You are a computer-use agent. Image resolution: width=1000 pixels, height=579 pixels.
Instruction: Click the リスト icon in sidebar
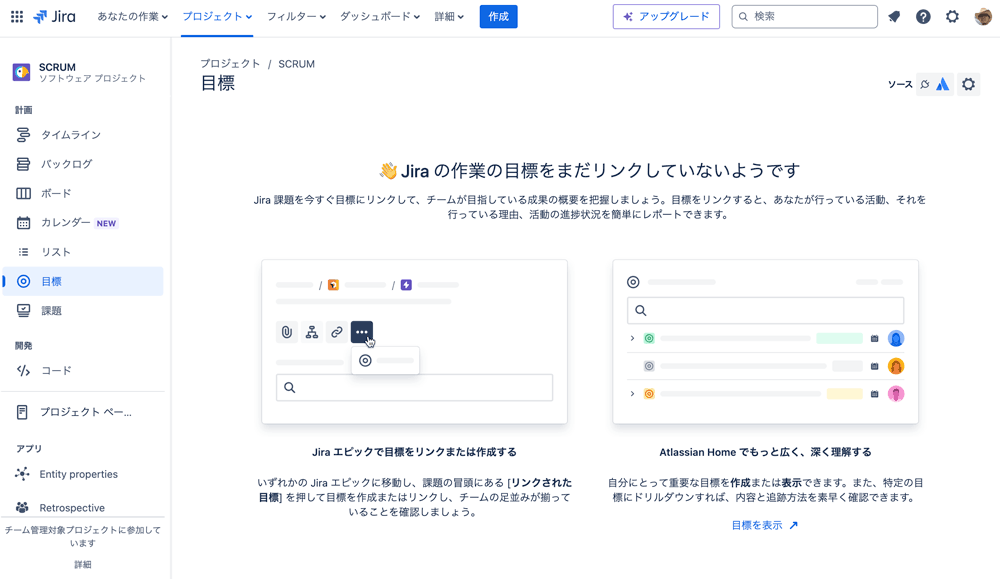(x=23, y=252)
